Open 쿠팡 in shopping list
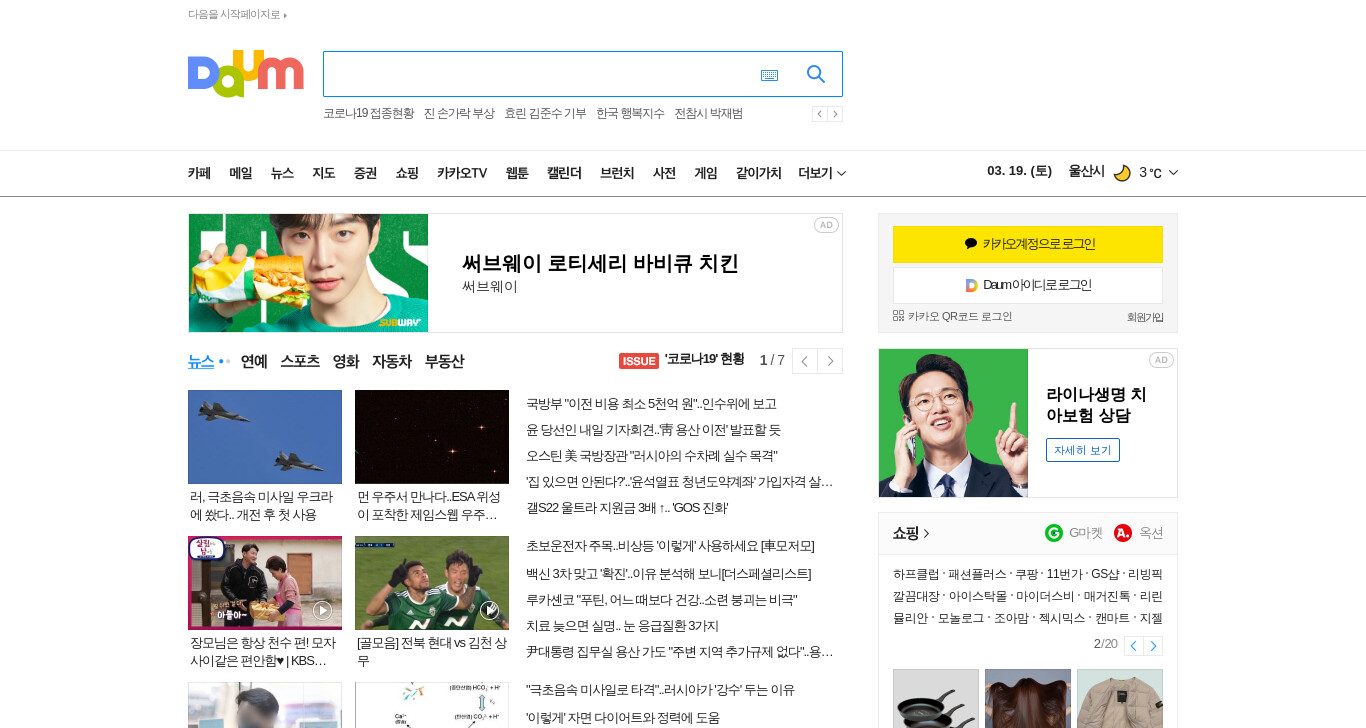The width and height of the screenshot is (1366, 728). [1026, 574]
